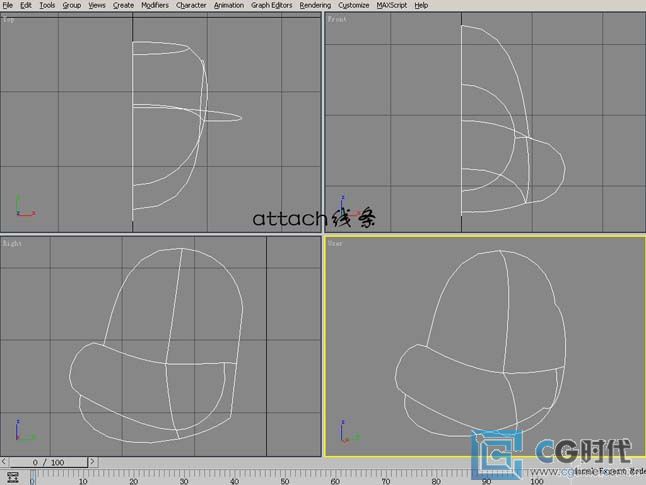
Task: Open the Create menu
Action: point(123,5)
